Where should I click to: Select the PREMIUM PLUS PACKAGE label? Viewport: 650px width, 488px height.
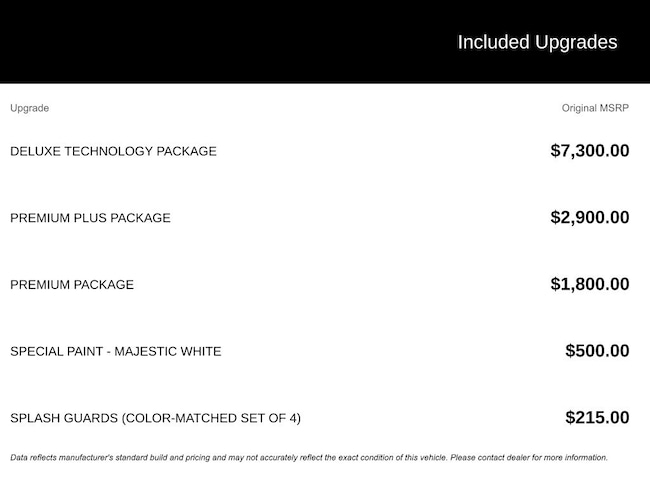[90, 218]
